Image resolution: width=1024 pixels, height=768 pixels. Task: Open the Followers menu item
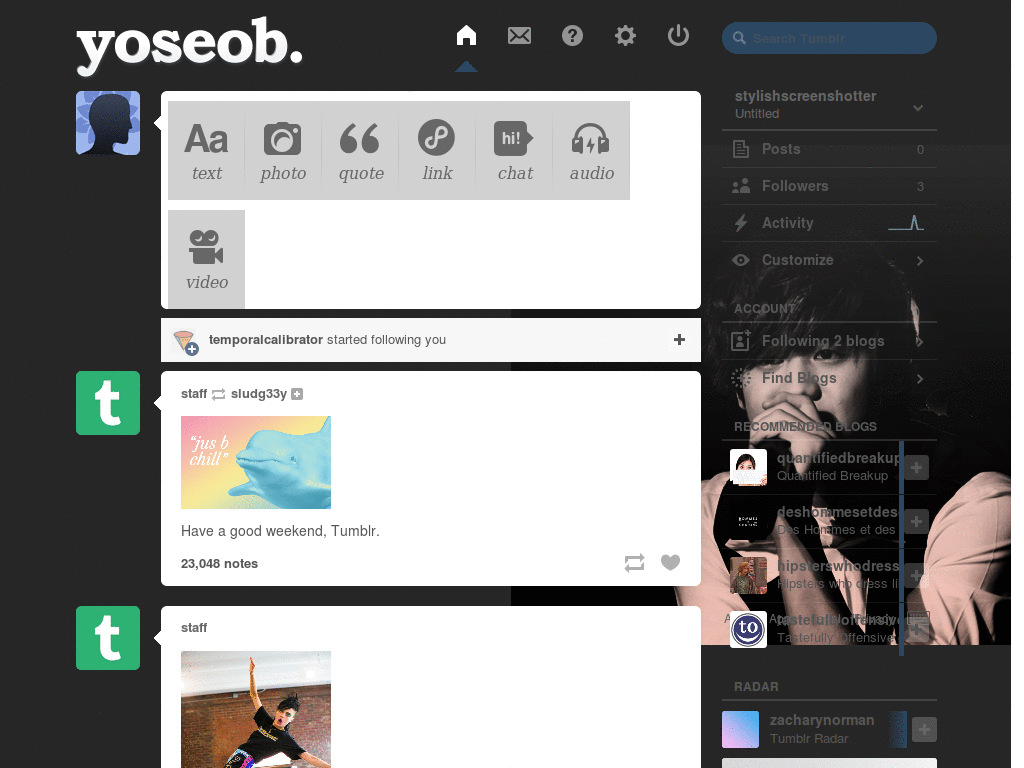pos(829,186)
